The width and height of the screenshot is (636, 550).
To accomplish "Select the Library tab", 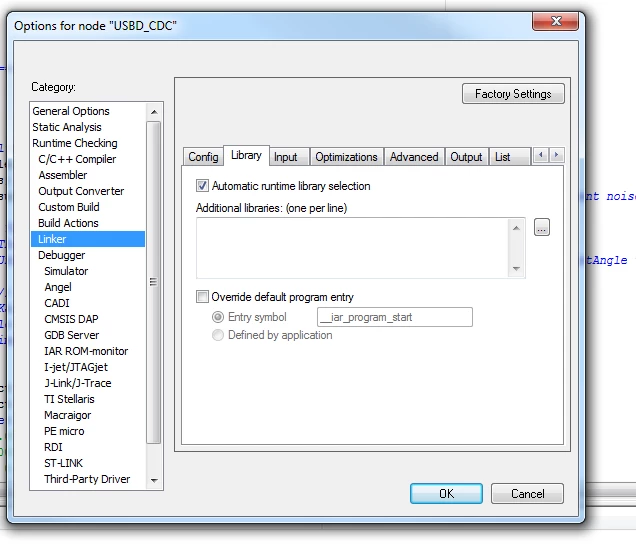I will tap(246, 155).
